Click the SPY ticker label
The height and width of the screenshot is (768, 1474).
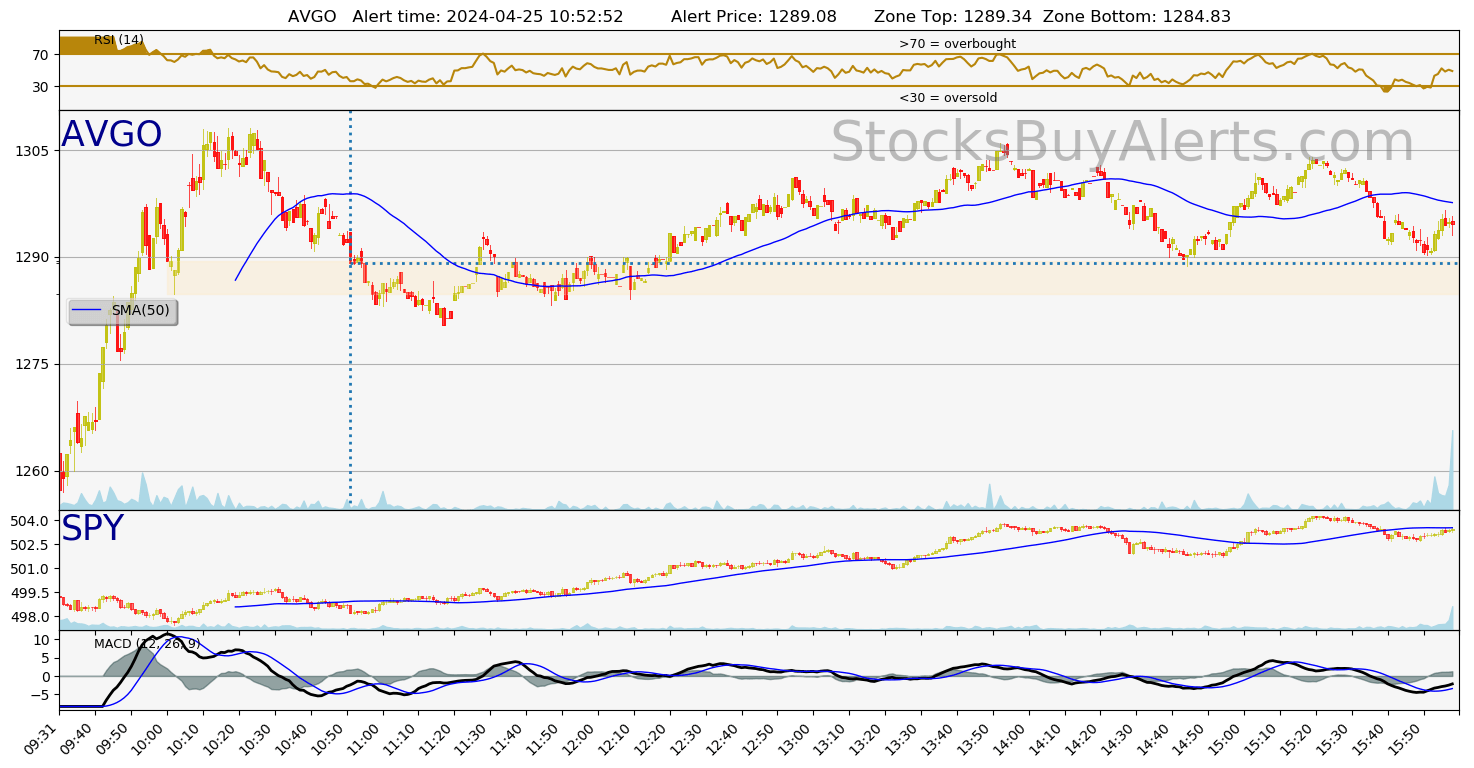[x=92, y=529]
